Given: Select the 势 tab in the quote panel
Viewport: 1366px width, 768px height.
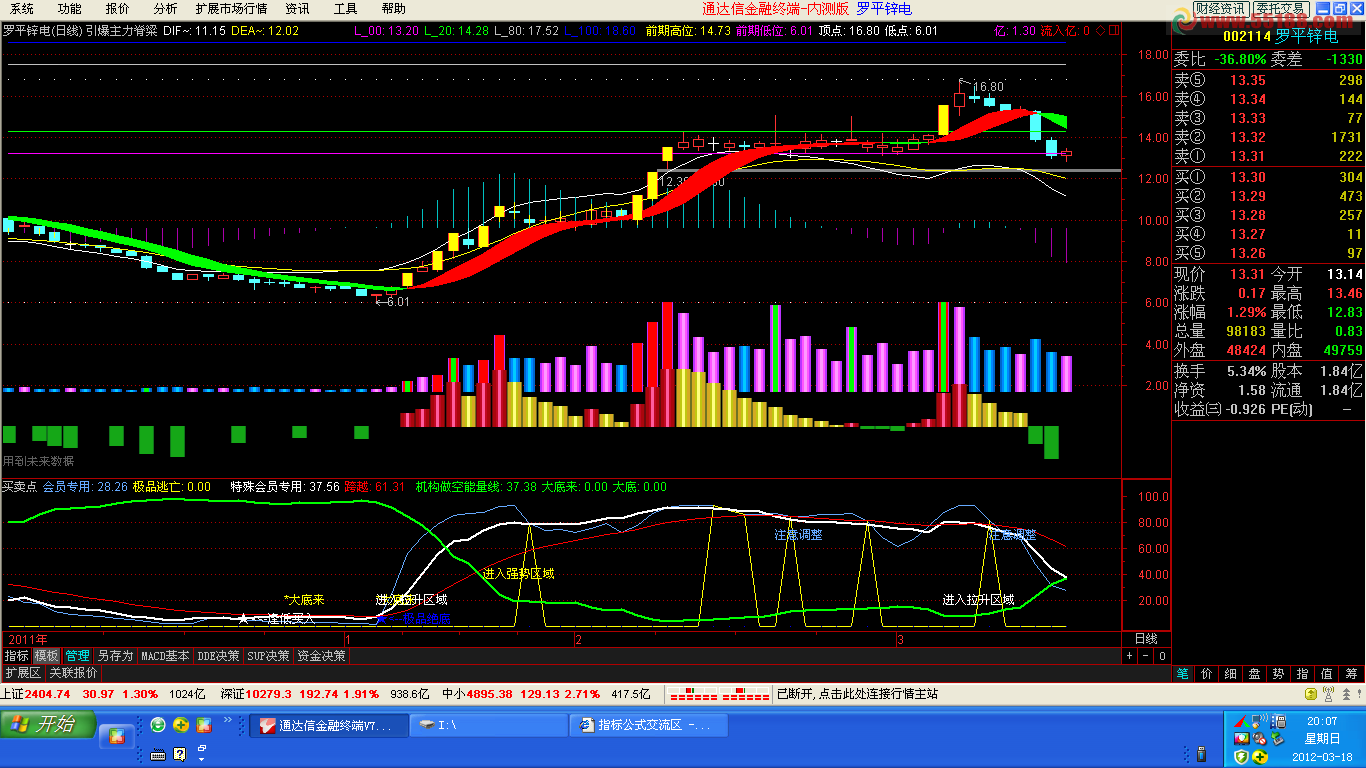Looking at the screenshot, I should [x=1279, y=674].
